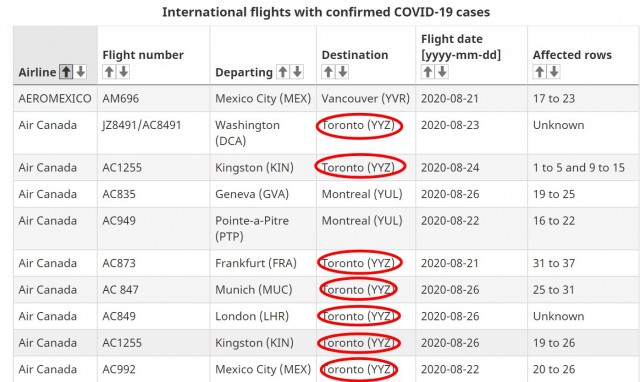This screenshot has height=382, width=640.
Task: Sort Flight date descending arrow
Action: (442, 72)
